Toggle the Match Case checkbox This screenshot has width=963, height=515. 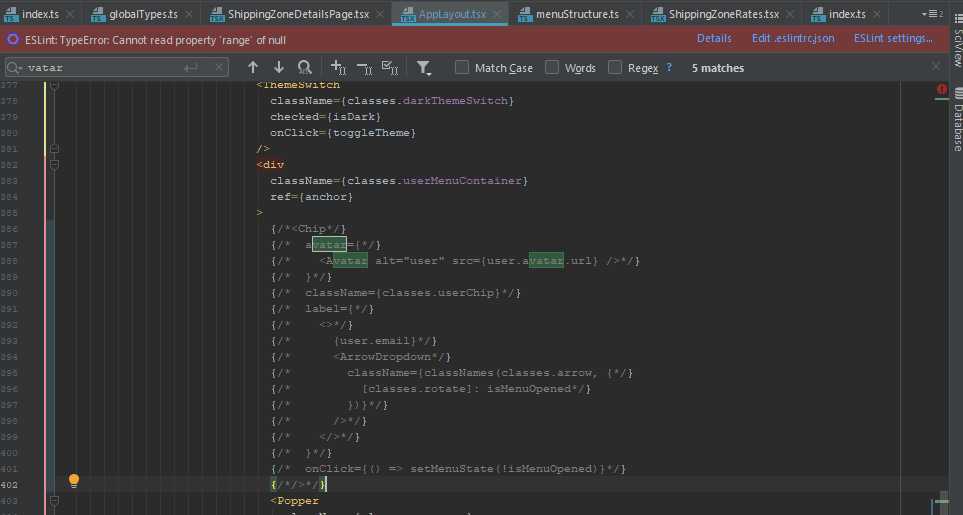(462, 68)
